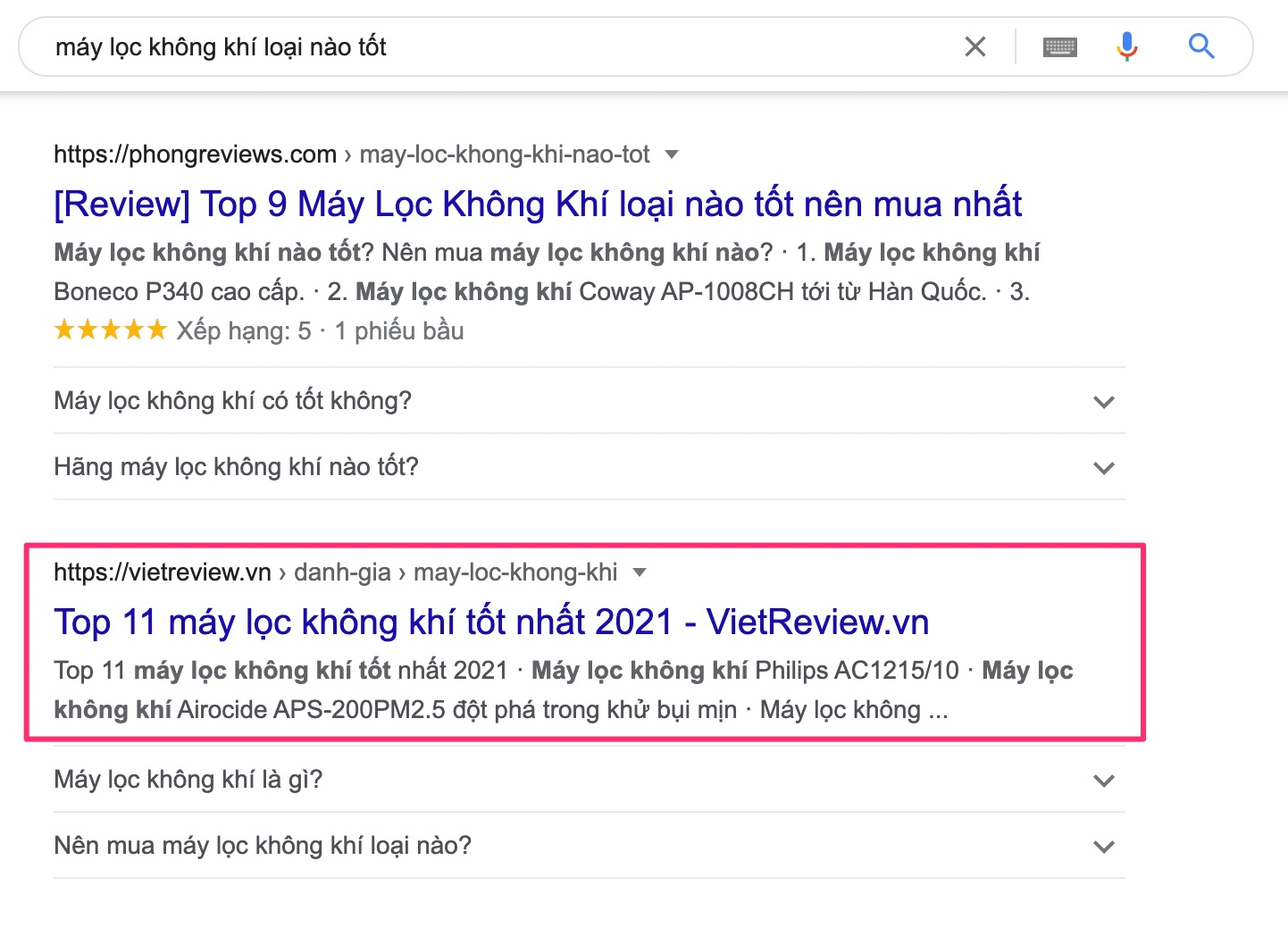Expand 'Máy lọc không khí là gì?' question
This screenshot has height=936, width=1288.
point(589,780)
